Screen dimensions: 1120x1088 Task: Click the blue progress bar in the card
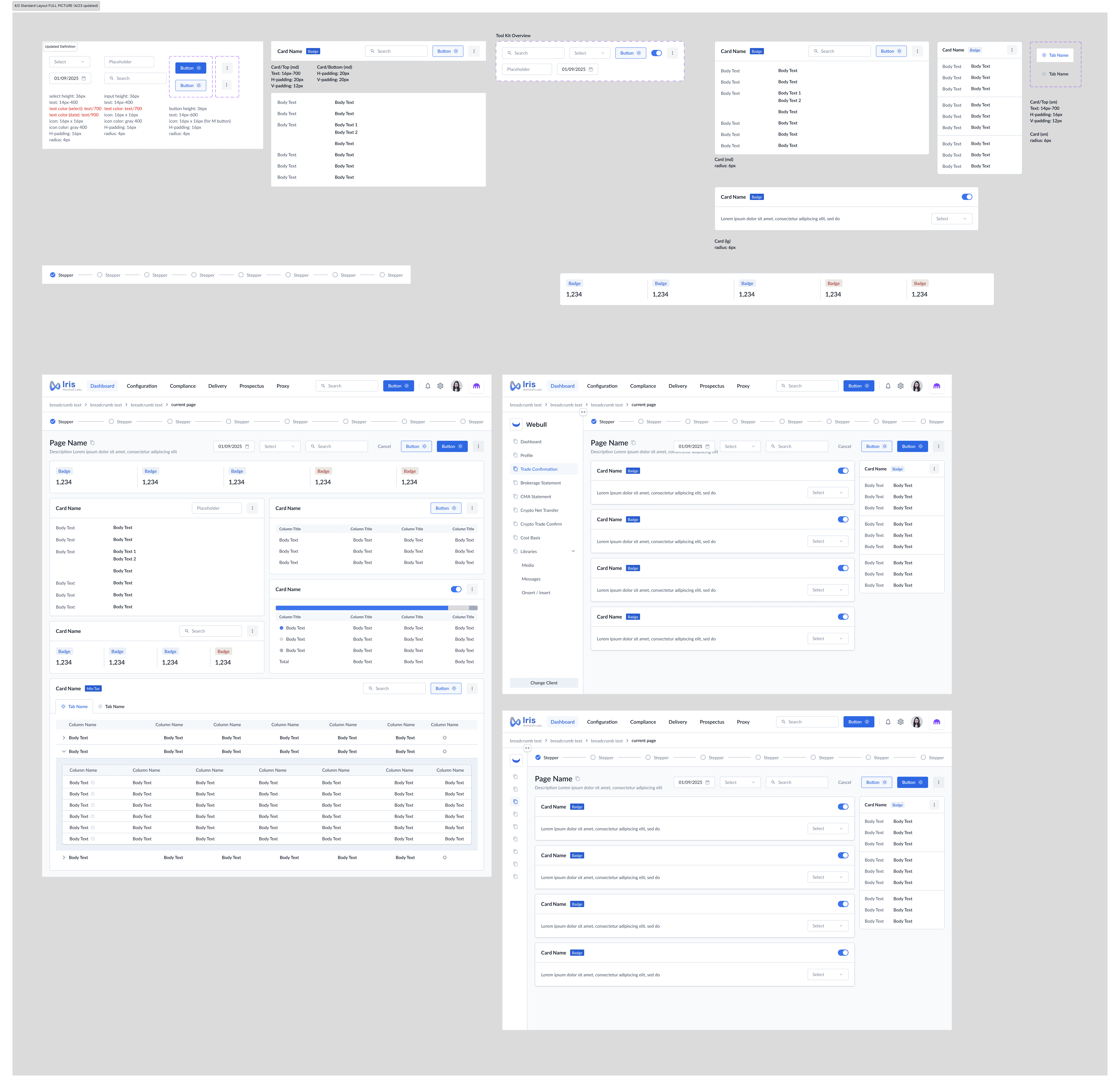pyautogui.click(x=362, y=608)
